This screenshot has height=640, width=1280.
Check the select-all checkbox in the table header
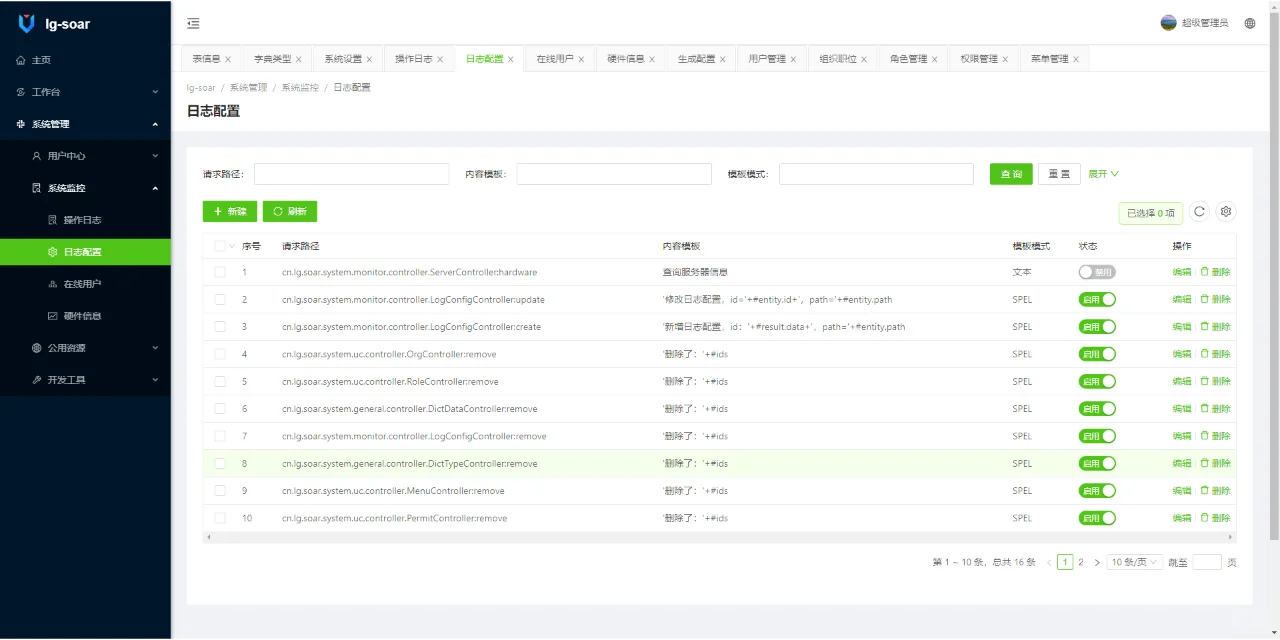coord(221,245)
